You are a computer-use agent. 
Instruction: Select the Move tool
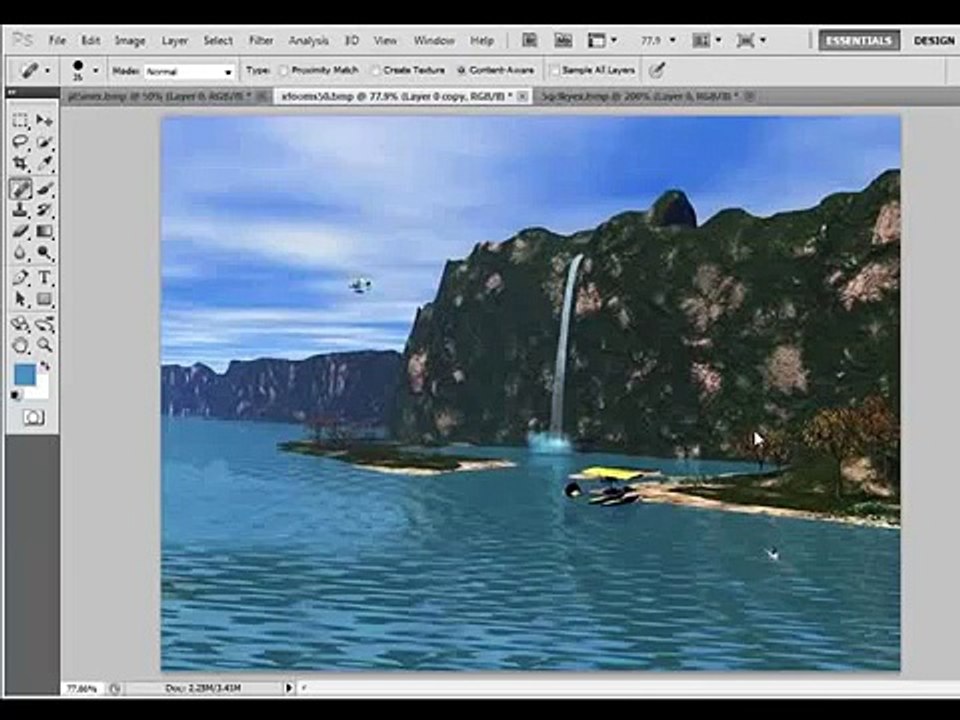coord(44,120)
